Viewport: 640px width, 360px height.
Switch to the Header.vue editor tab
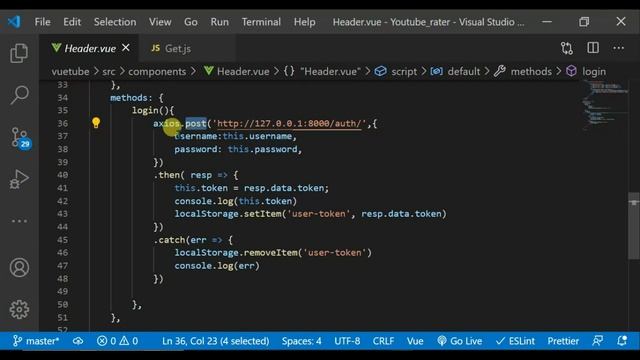pos(90,48)
